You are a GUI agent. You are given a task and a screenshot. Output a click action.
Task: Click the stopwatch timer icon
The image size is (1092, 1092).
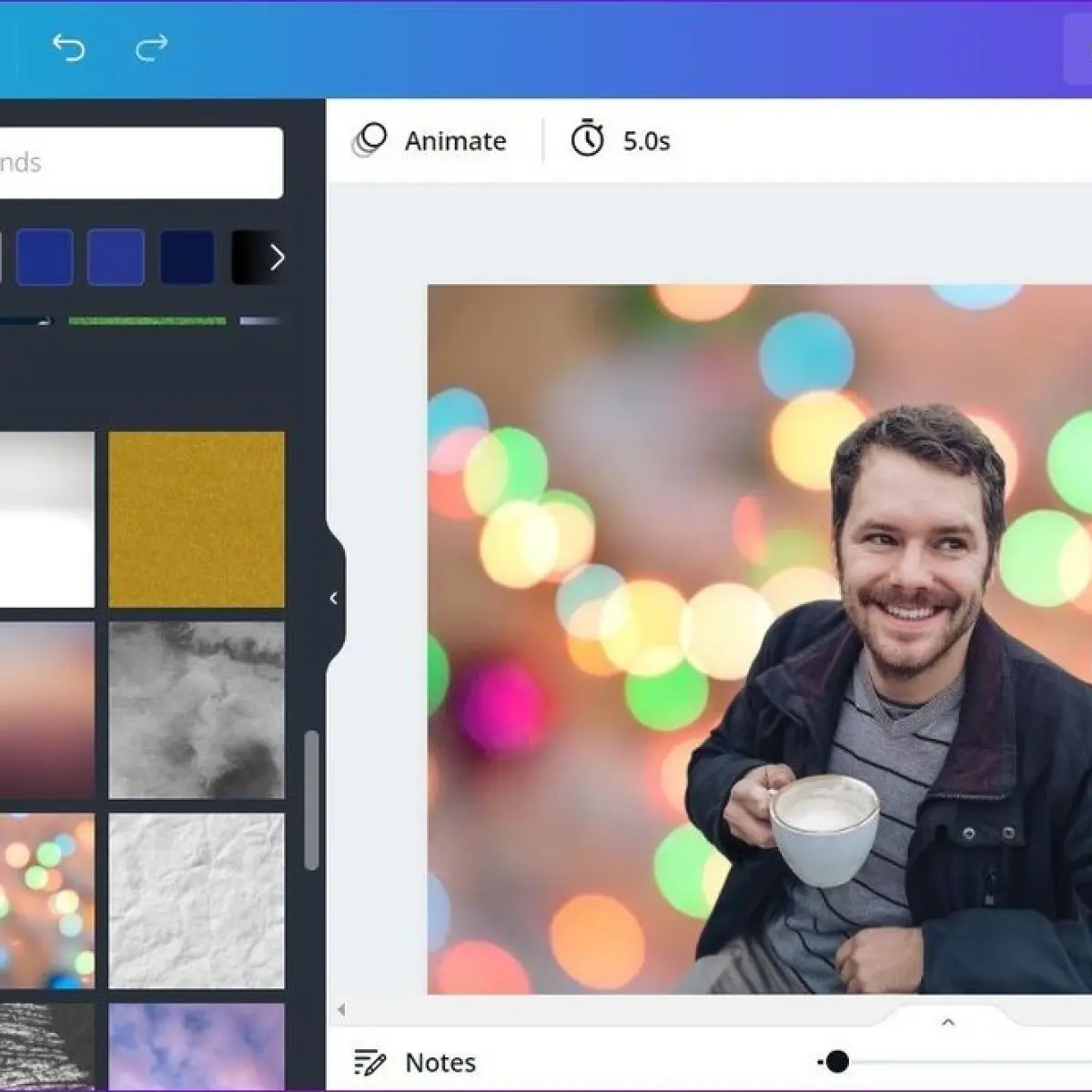pos(587,138)
